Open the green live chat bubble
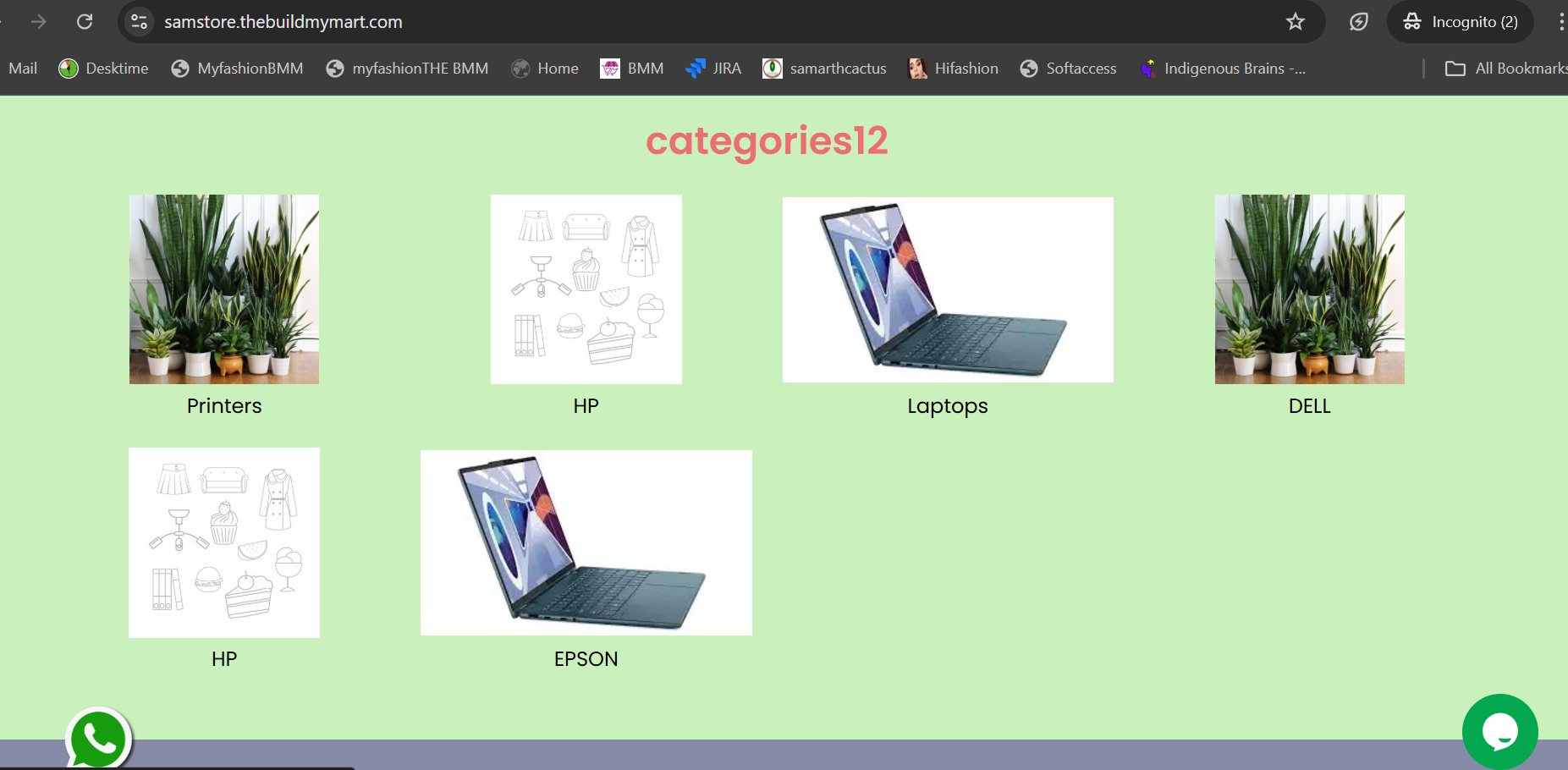 pyautogui.click(x=1500, y=732)
